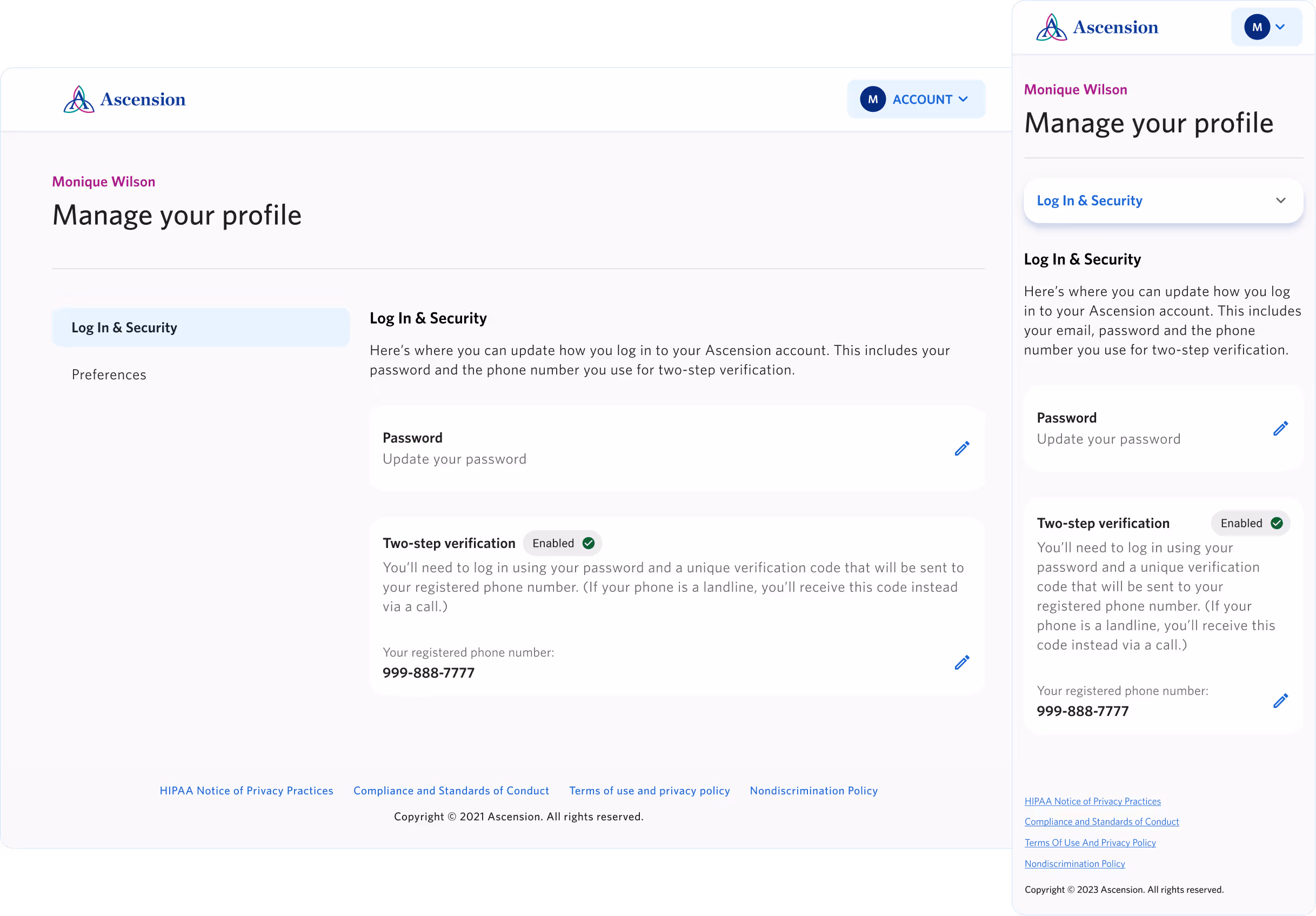Switch to the Preferences section
1316x916 pixels.
(109, 375)
